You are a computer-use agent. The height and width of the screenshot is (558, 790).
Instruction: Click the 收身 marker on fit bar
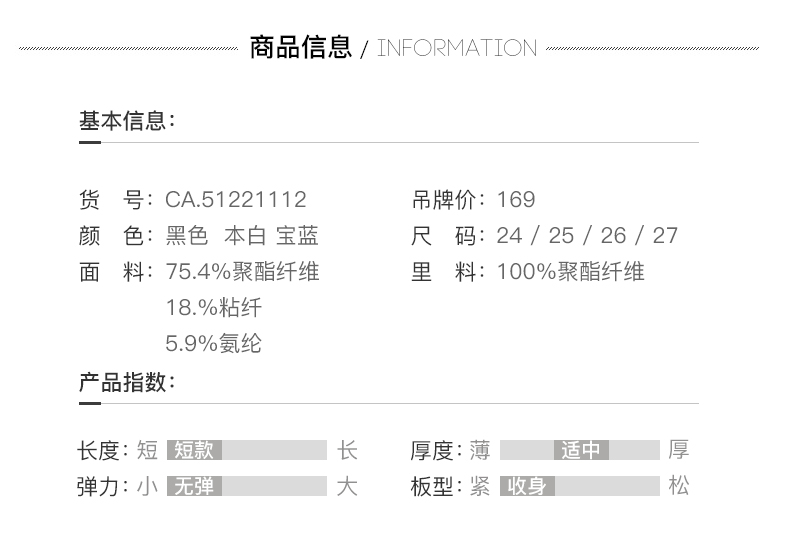[x=527, y=487]
